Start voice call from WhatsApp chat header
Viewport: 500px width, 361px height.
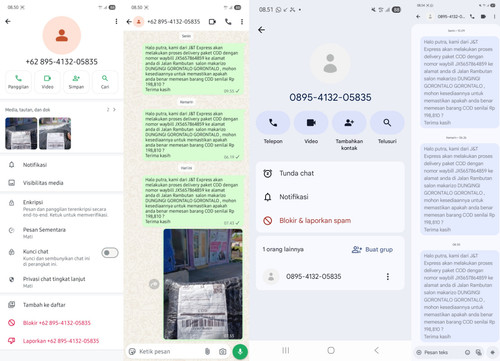(x=228, y=22)
